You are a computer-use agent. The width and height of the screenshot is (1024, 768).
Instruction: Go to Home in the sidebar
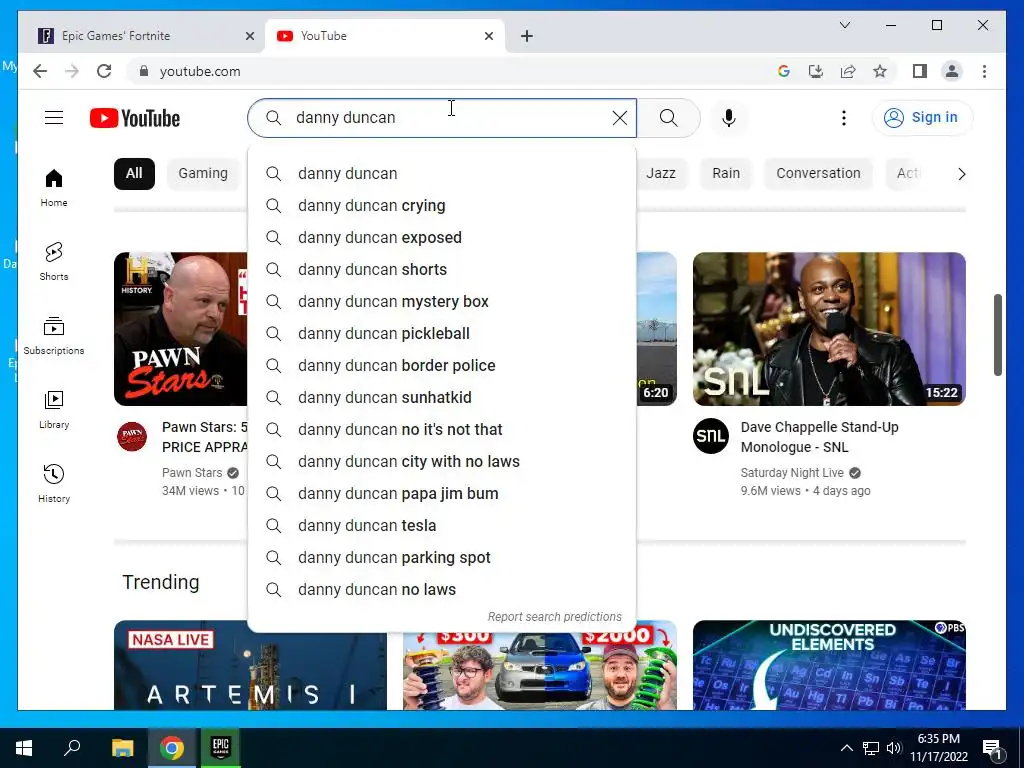[x=54, y=188]
